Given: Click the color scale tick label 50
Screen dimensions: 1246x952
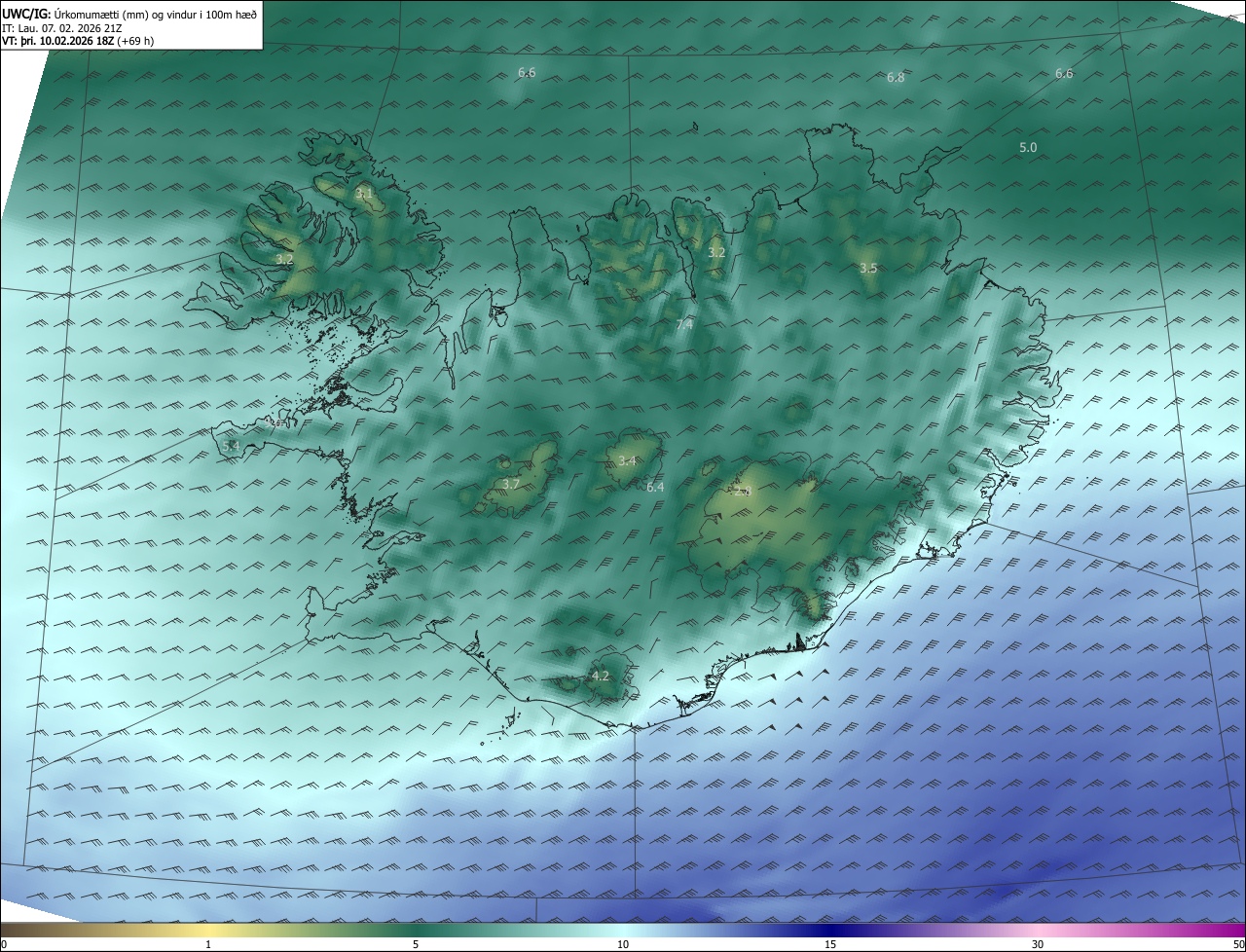Looking at the screenshot, I should tap(1238, 944).
